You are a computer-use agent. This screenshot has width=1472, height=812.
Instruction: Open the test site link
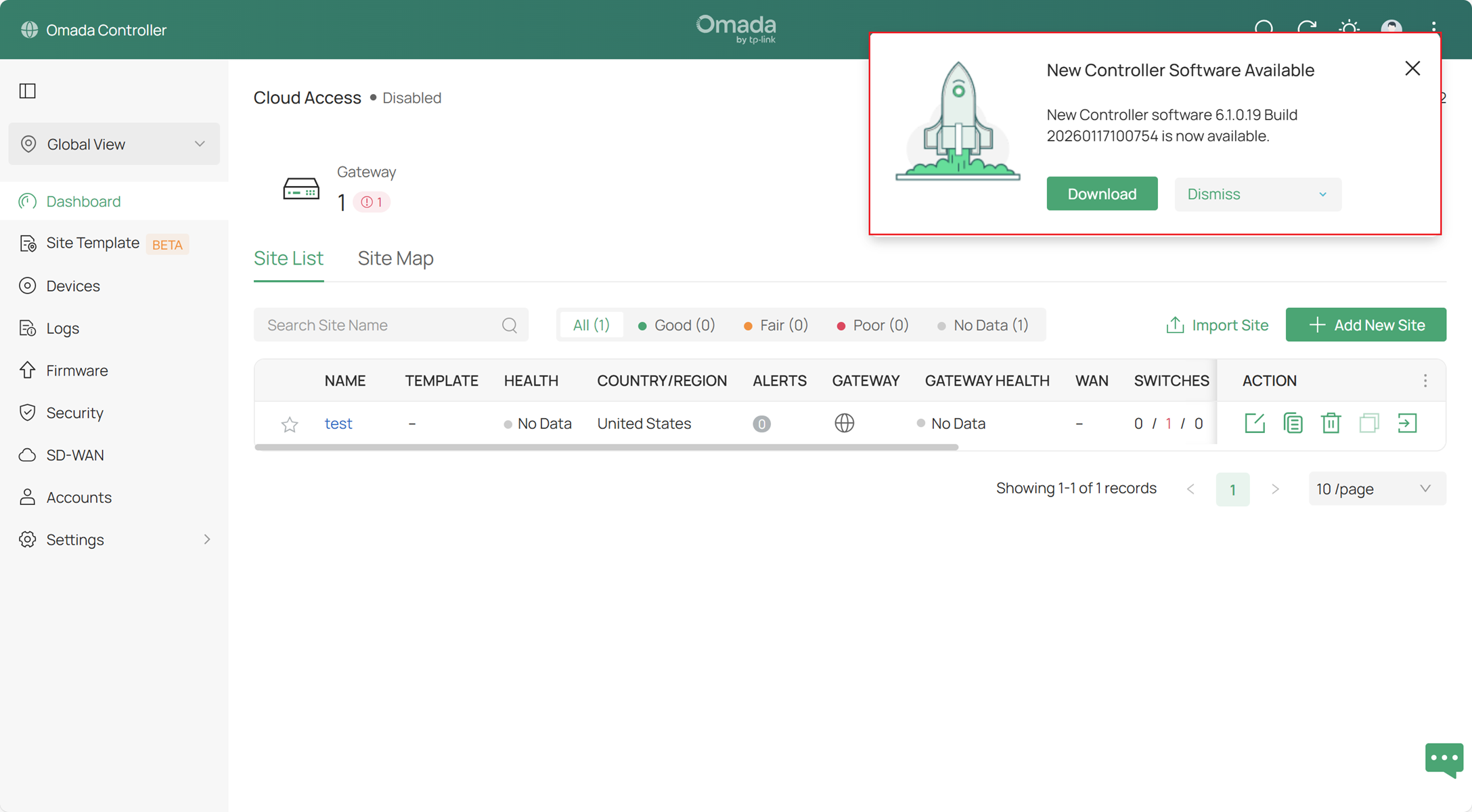coord(338,423)
